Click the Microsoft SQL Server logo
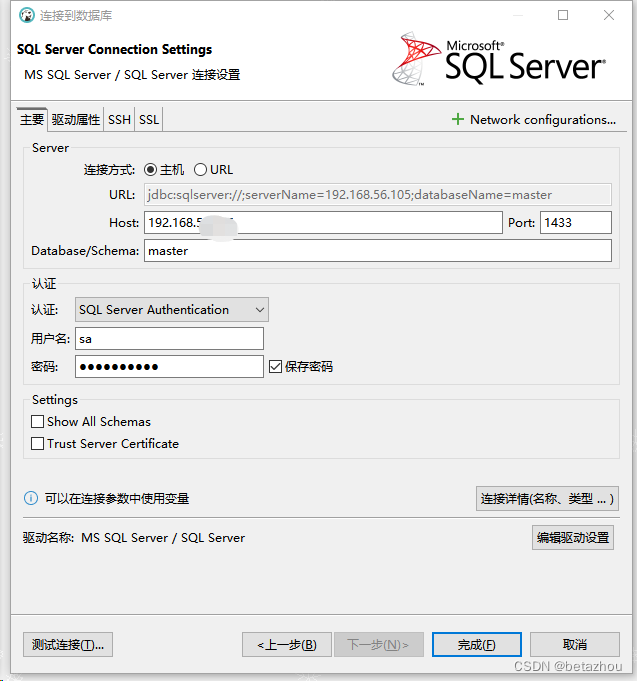This screenshot has height=681, width=637. pos(498,60)
